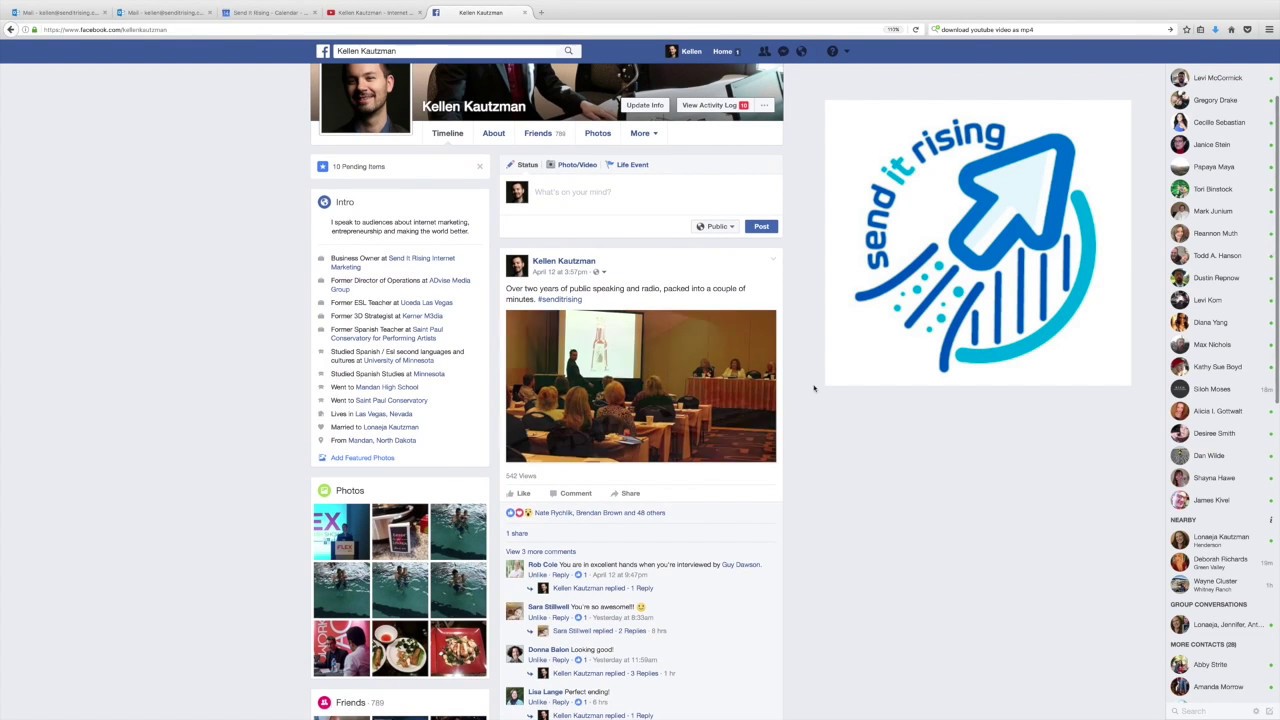Play the conference video thumbnail in post
This screenshot has width=1280, height=720.
(640, 386)
